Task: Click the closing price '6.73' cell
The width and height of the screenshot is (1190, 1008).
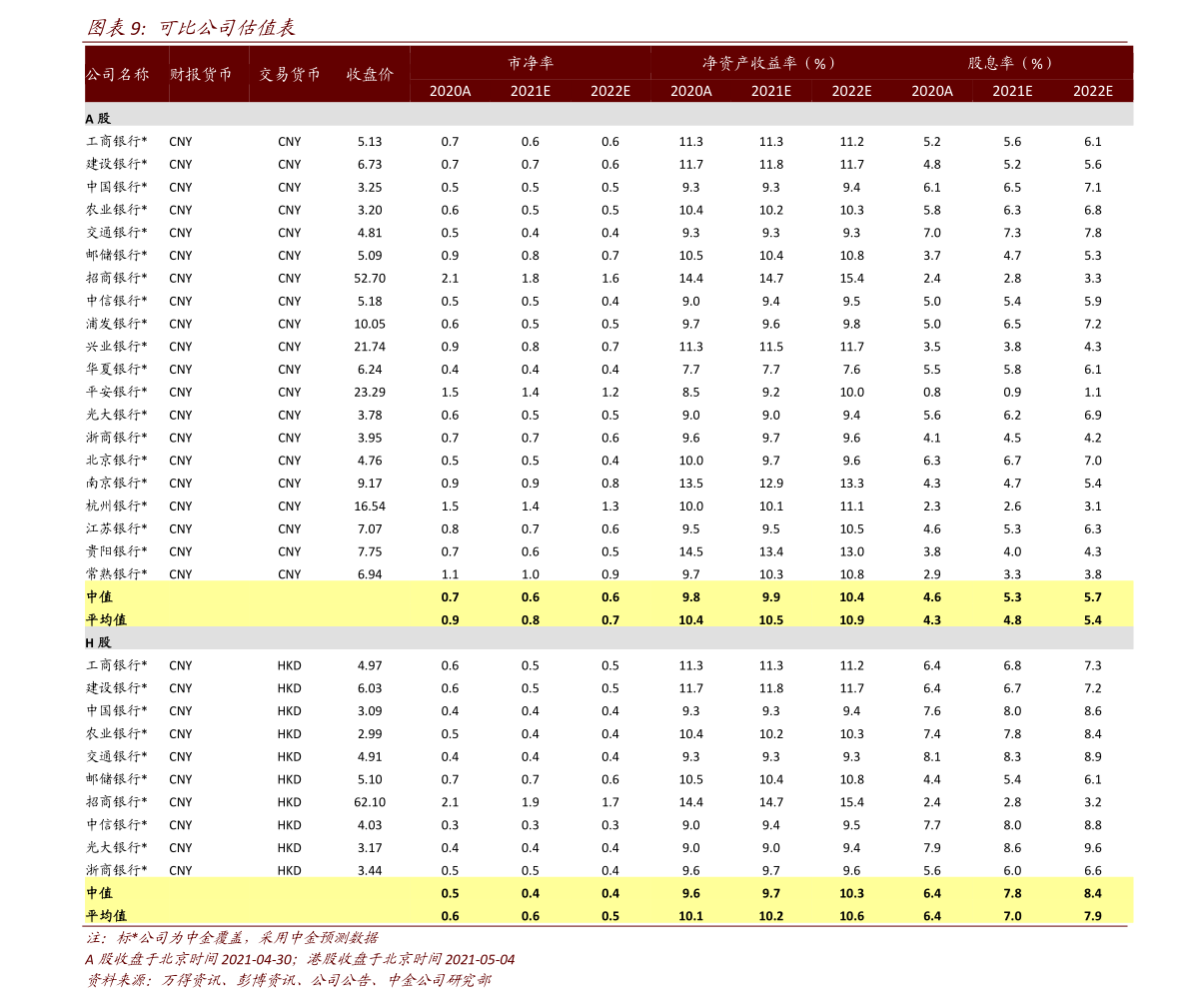Action: 370,165
